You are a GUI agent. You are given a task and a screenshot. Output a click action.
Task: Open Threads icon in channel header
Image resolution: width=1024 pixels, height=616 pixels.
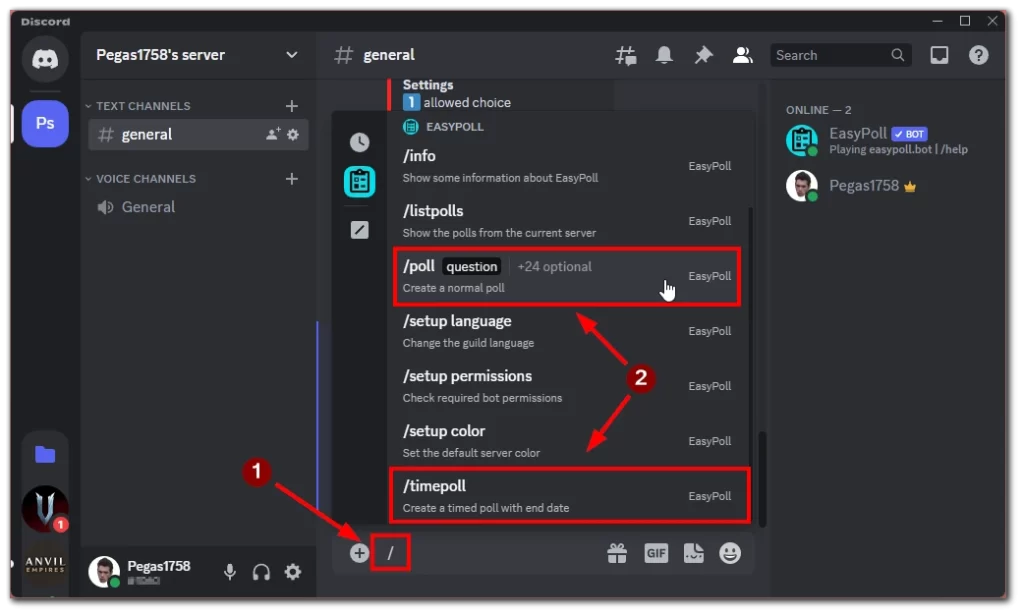[626, 56]
